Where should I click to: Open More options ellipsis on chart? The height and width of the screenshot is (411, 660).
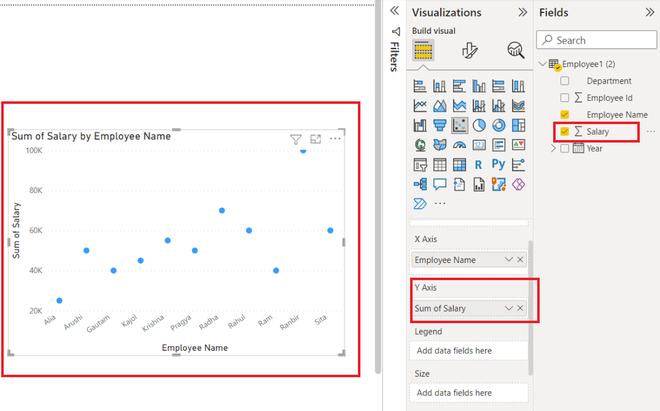[x=335, y=139]
